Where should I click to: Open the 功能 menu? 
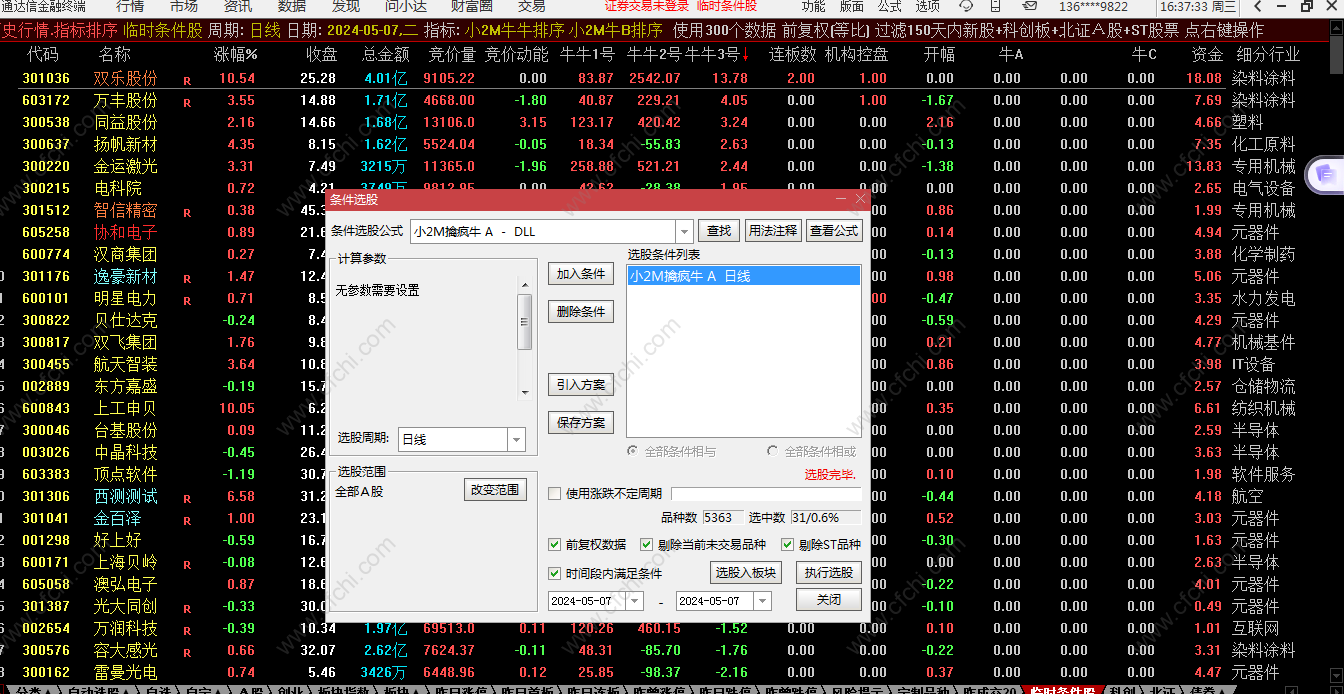click(x=814, y=6)
